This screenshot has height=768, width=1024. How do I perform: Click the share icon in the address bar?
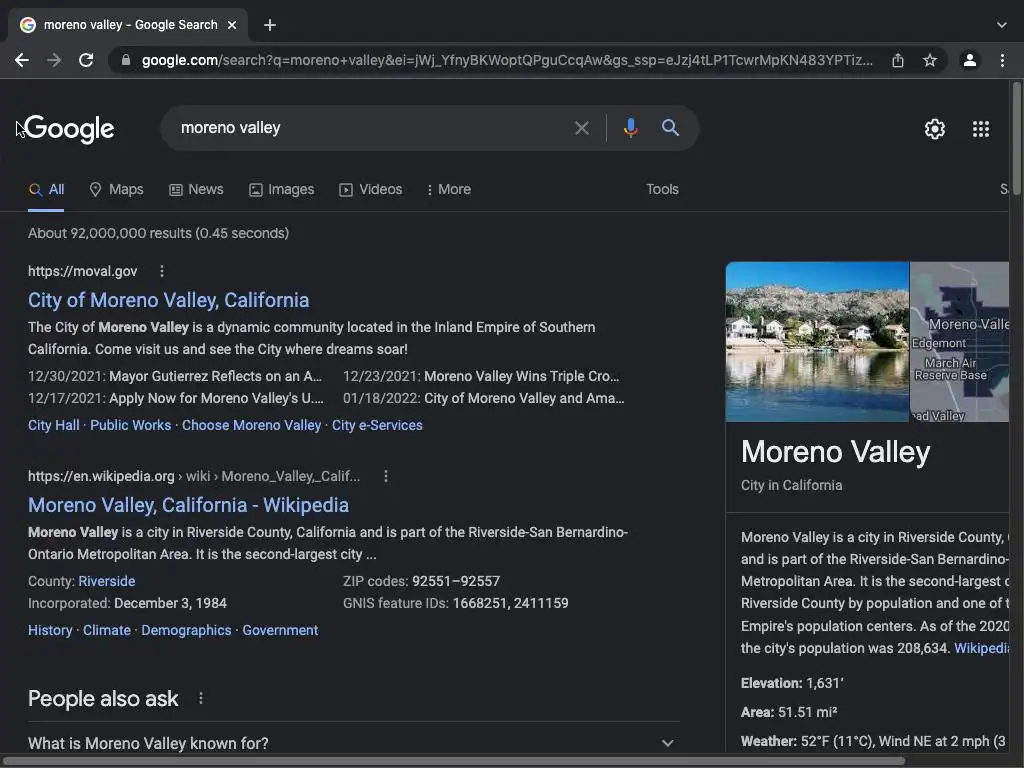(898, 60)
